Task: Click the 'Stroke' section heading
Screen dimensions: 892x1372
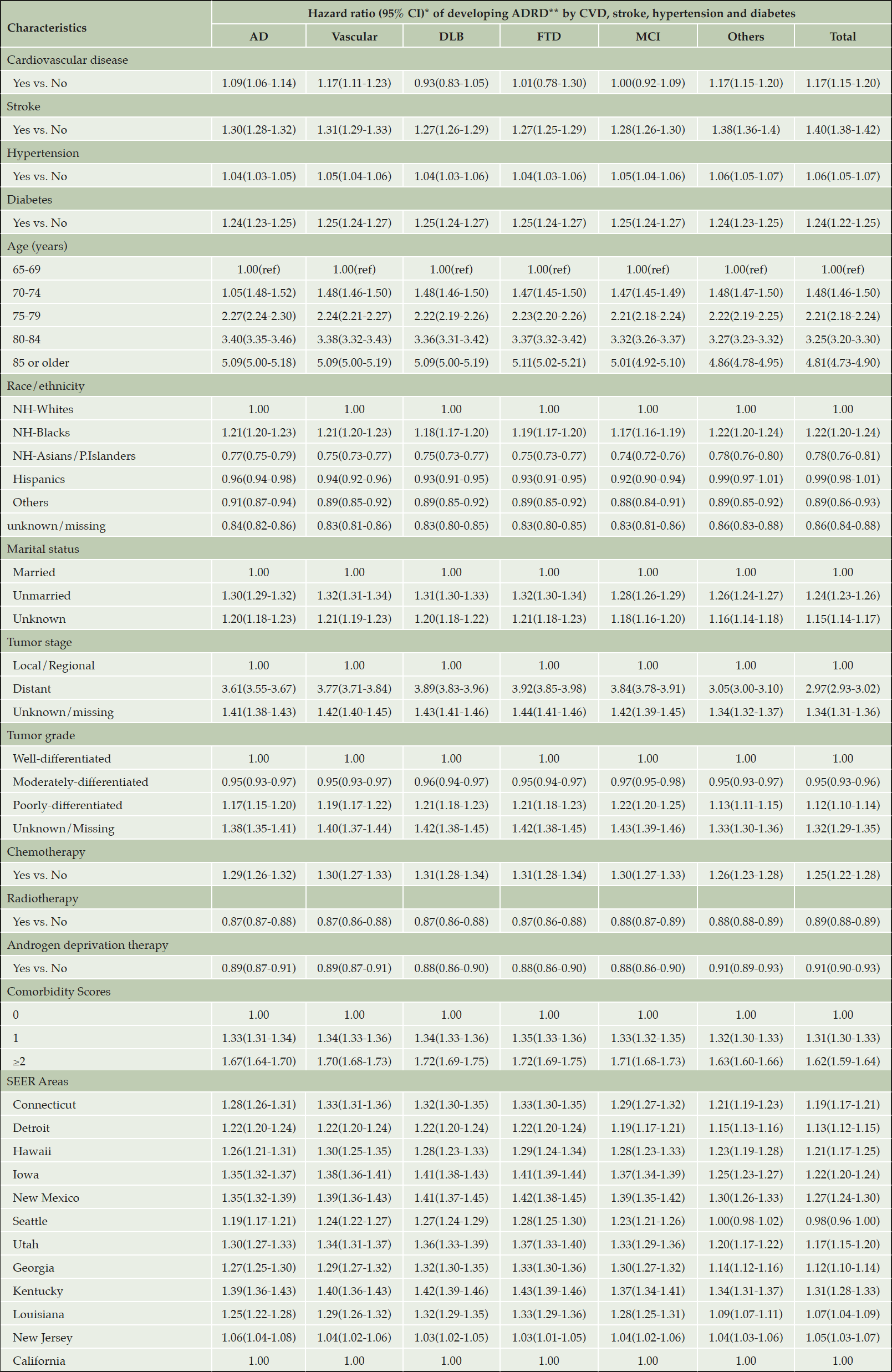Action: [24, 106]
